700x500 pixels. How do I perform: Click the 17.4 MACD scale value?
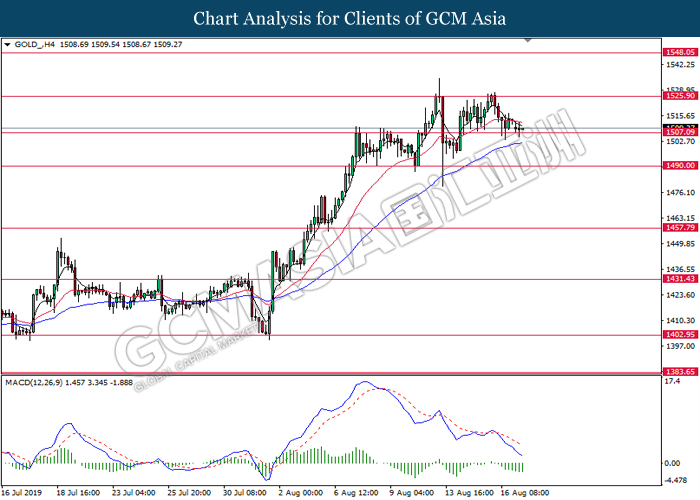[x=672, y=382]
